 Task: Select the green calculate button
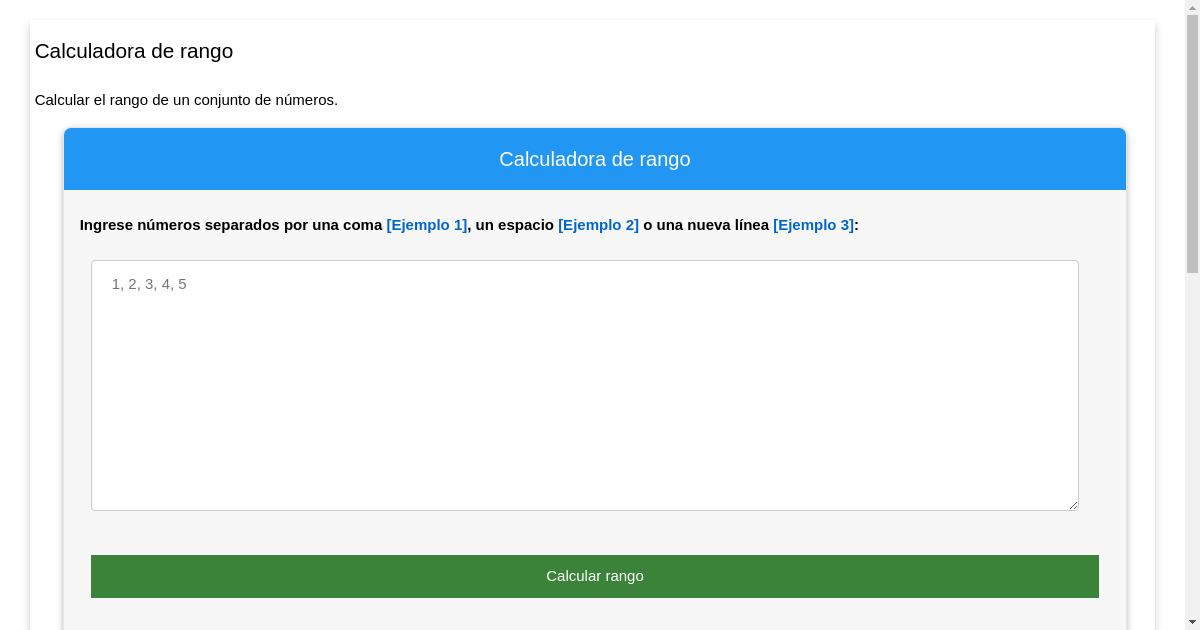[594, 576]
